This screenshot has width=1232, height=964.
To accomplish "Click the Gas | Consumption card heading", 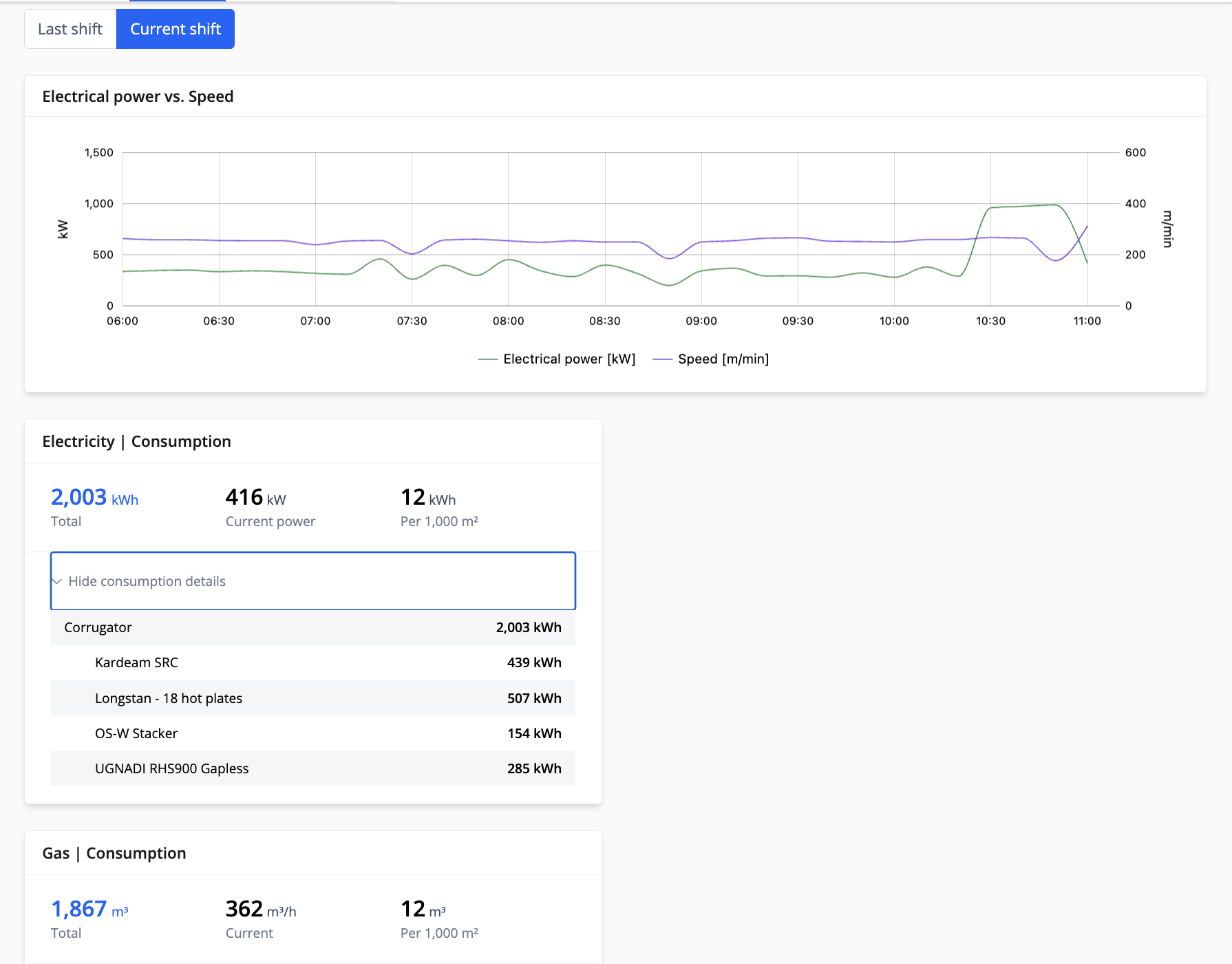I will (x=114, y=853).
